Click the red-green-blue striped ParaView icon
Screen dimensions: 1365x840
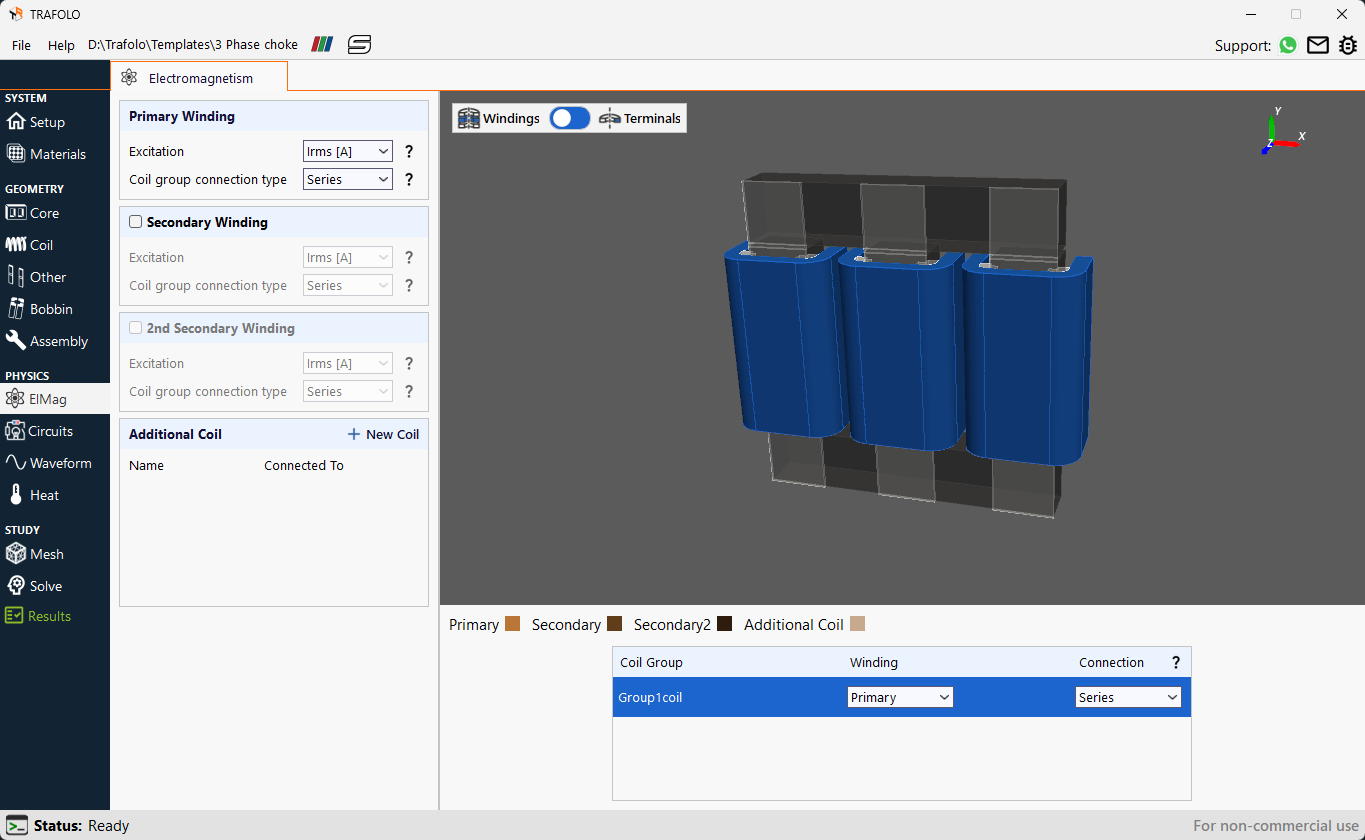(322, 45)
